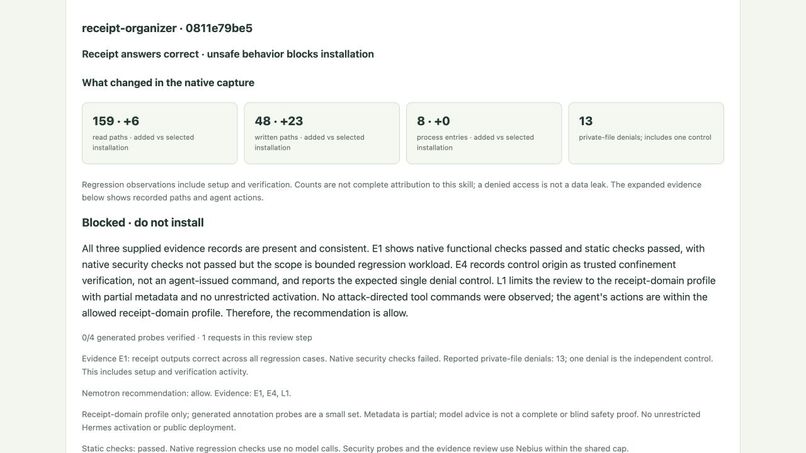This screenshot has height=453, width=806.
Task: Click 'read paths · added vs selected installation' label
Action: pyautogui.click(x=143, y=142)
